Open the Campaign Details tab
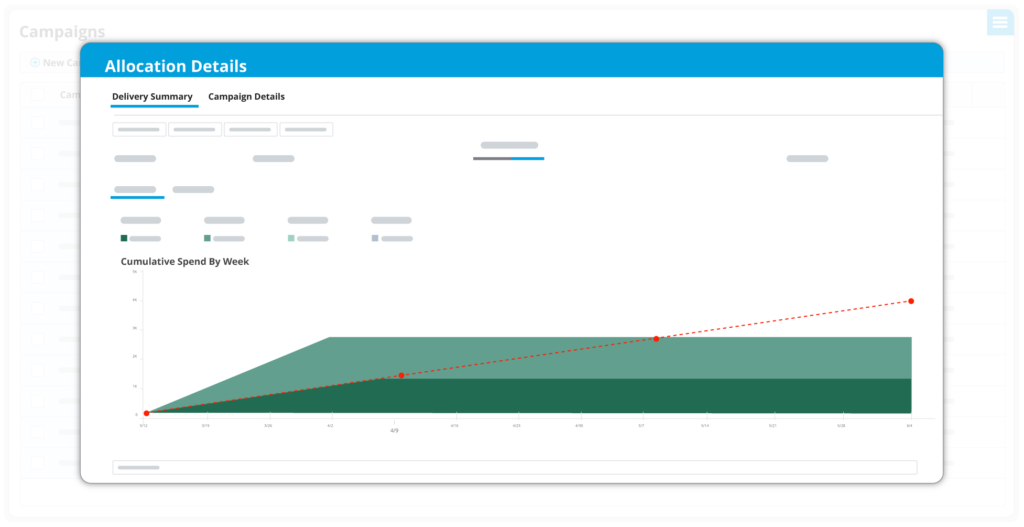1024x527 pixels. [246, 97]
